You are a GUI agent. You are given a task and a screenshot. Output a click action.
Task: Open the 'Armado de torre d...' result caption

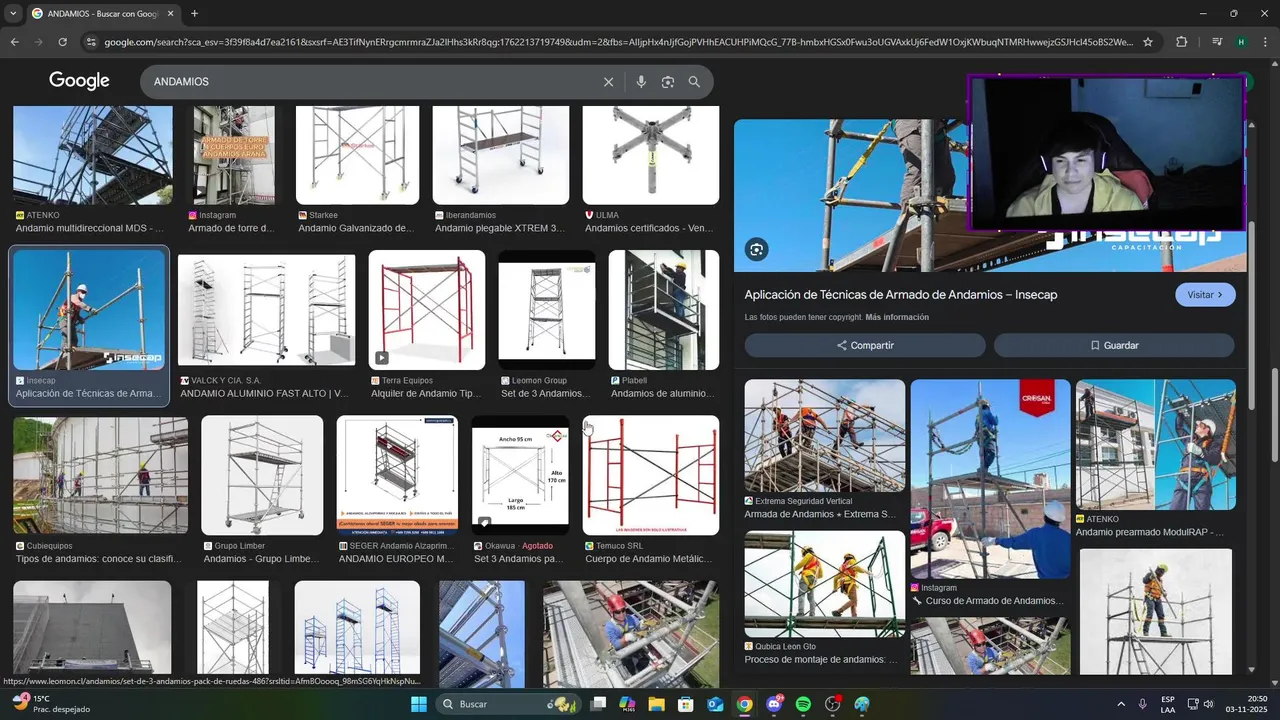tap(231, 228)
